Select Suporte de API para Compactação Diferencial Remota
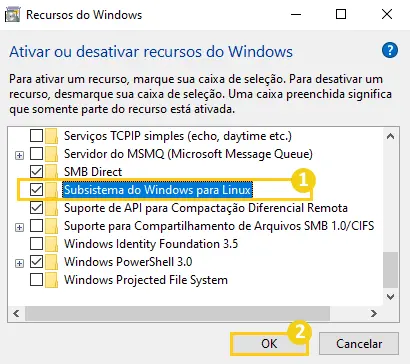Image resolution: width=410 pixels, height=364 pixels. pyautogui.click(x=206, y=208)
